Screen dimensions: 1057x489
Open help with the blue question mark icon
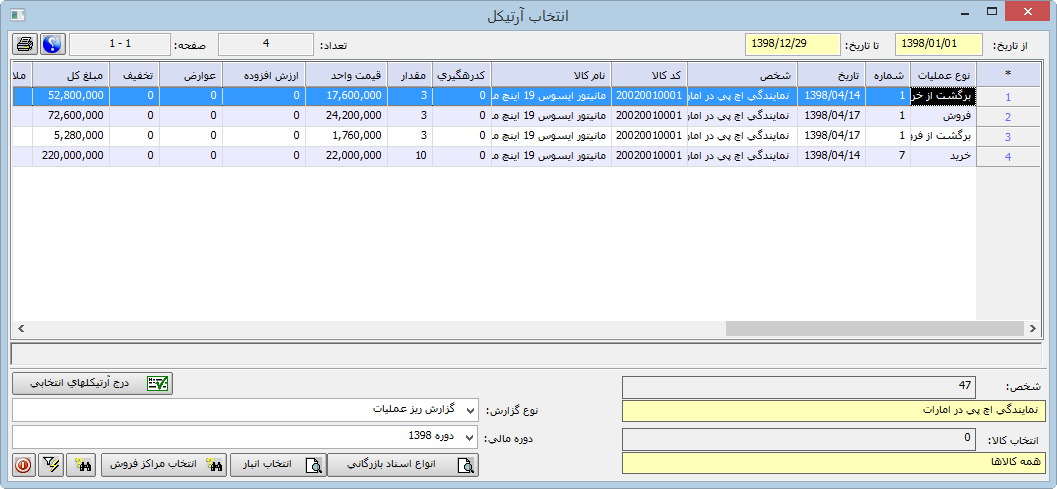tap(51, 45)
